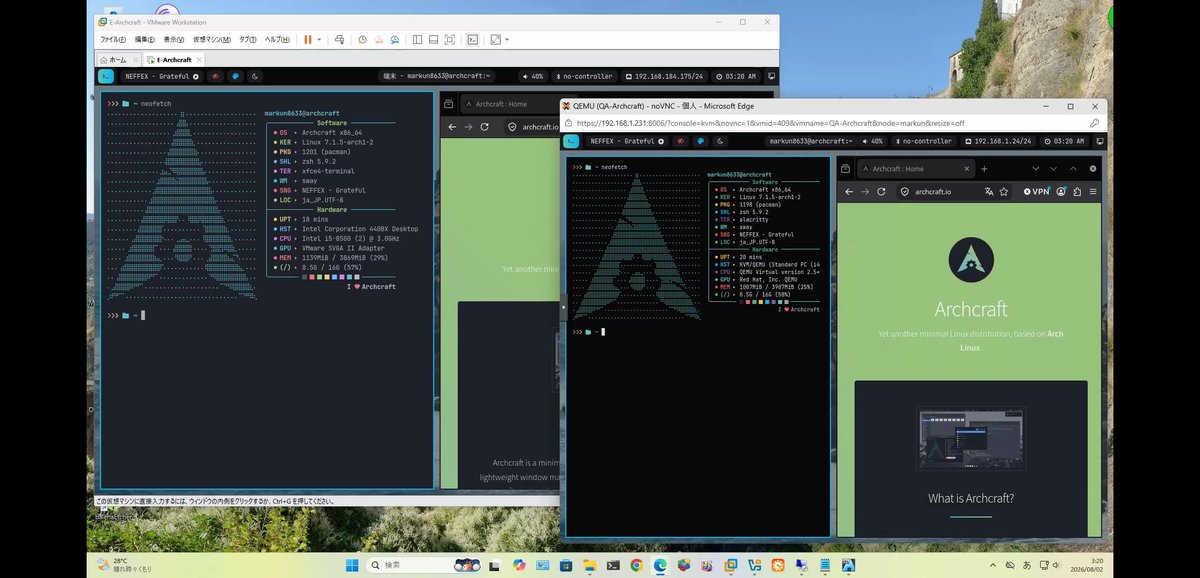Switch to the ホーム tab in VMware
1200x578 pixels.
point(112,60)
